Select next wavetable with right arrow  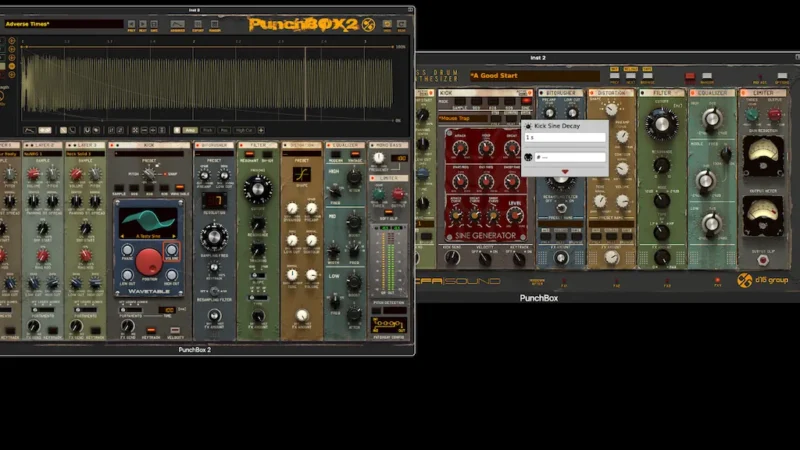(174, 236)
